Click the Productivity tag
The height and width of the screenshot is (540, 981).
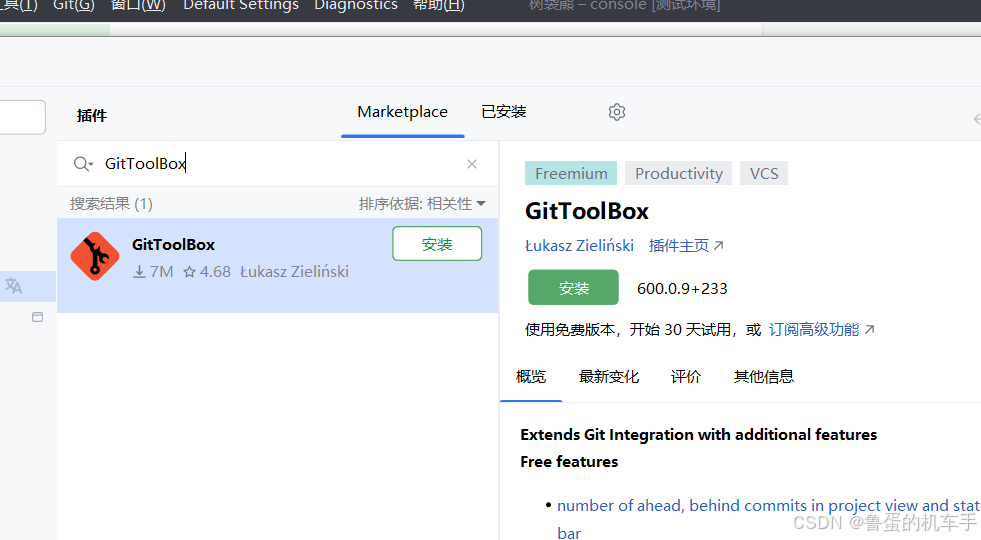coord(679,173)
